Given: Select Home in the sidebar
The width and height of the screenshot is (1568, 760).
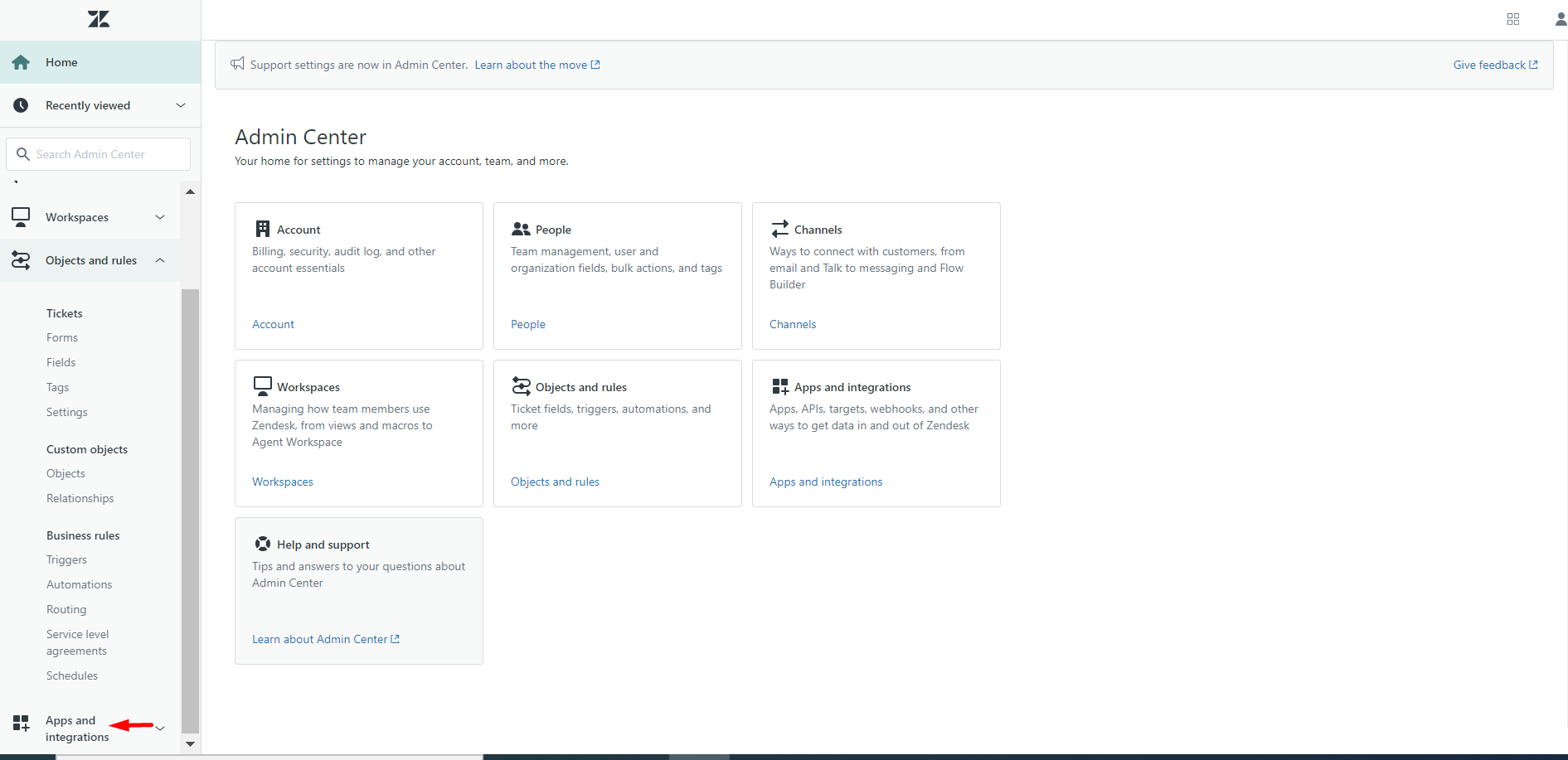Looking at the screenshot, I should [100, 62].
